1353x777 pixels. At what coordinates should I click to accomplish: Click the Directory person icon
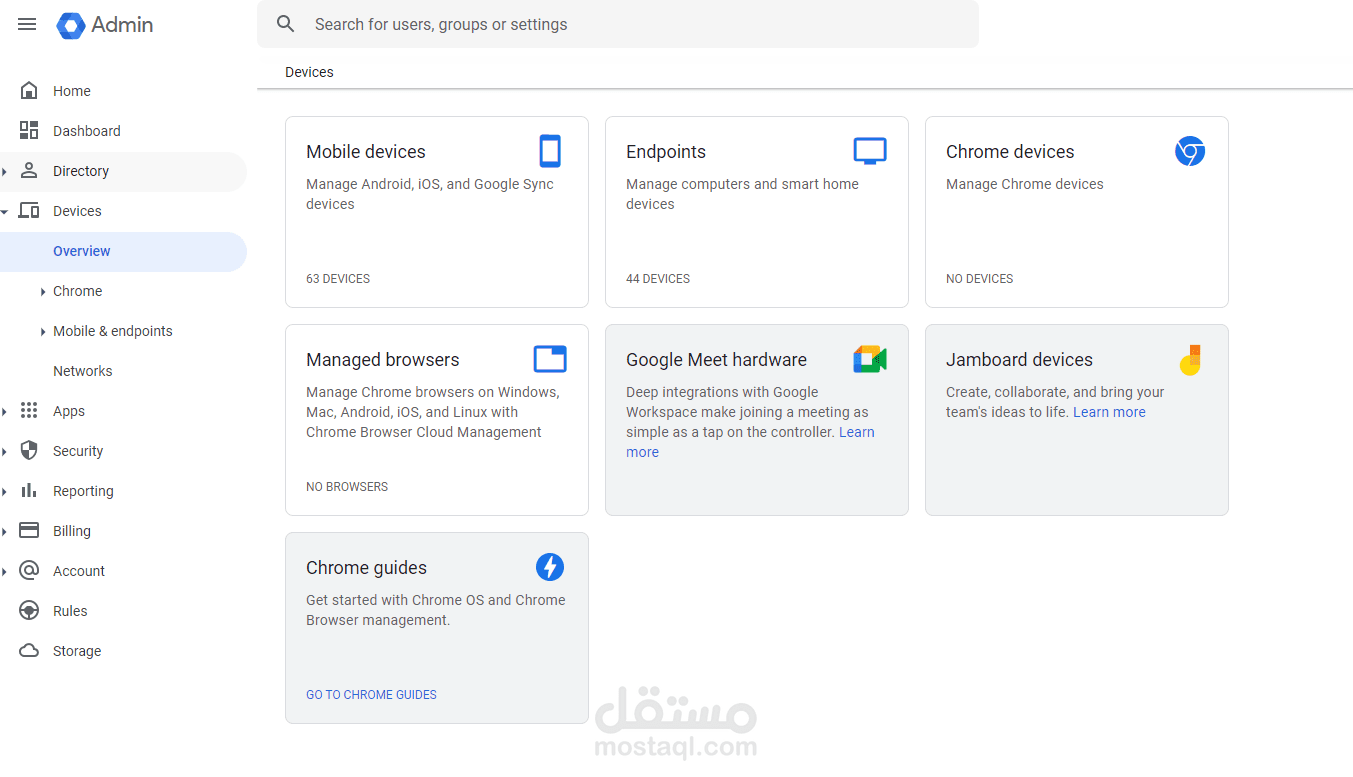[29, 171]
